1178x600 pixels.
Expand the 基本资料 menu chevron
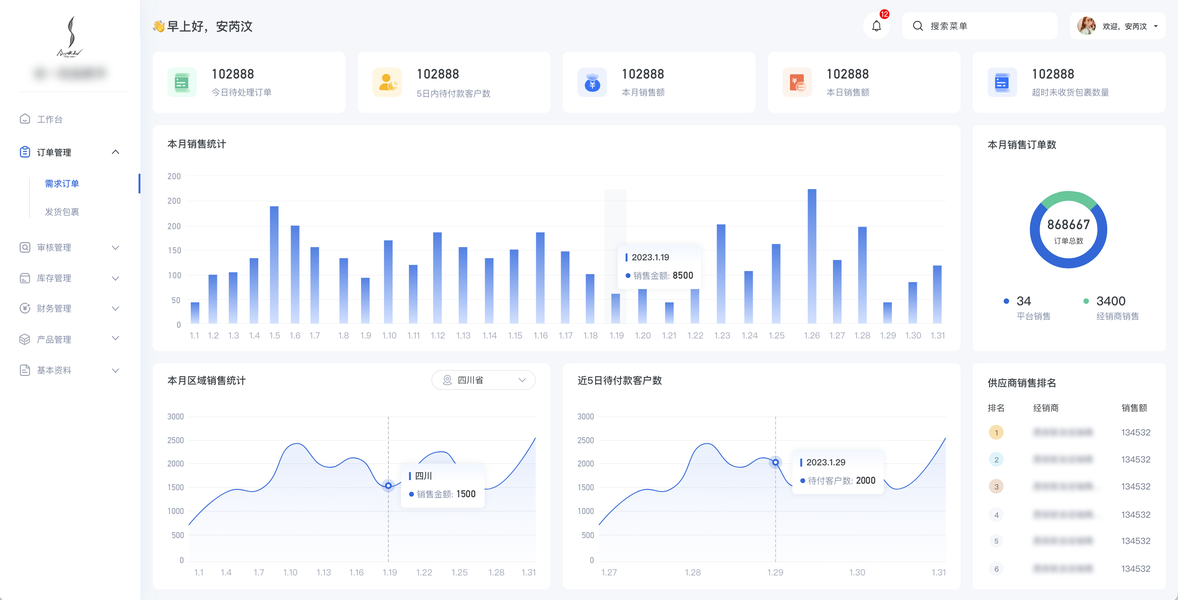115,370
